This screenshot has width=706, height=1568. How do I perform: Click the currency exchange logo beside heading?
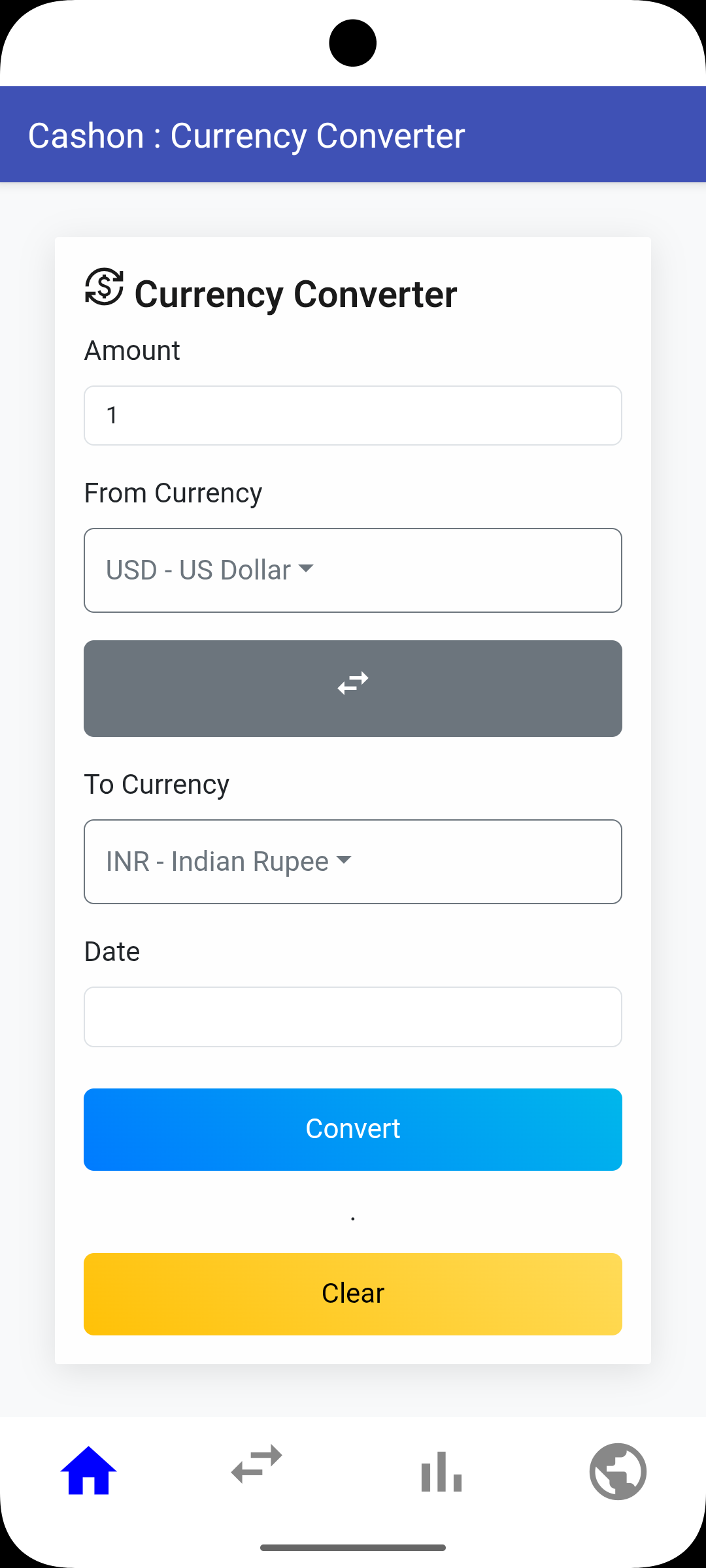(104, 287)
